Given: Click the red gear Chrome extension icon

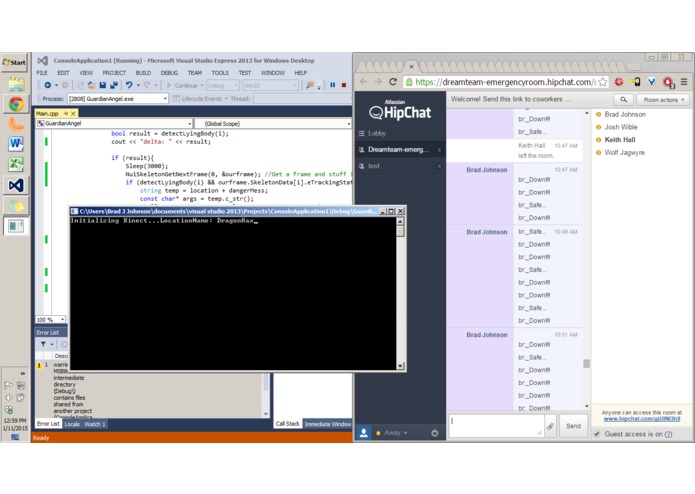Looking at the screenshot, I should click(619, 82).
